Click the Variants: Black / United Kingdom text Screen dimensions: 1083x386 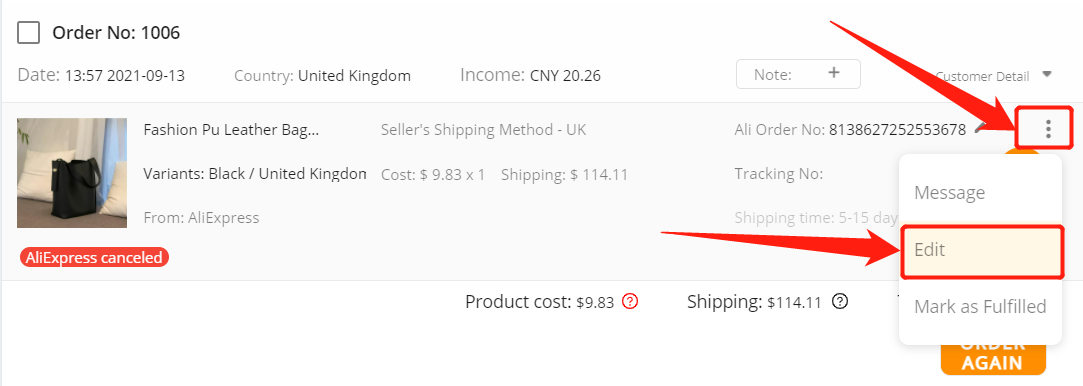255,174
